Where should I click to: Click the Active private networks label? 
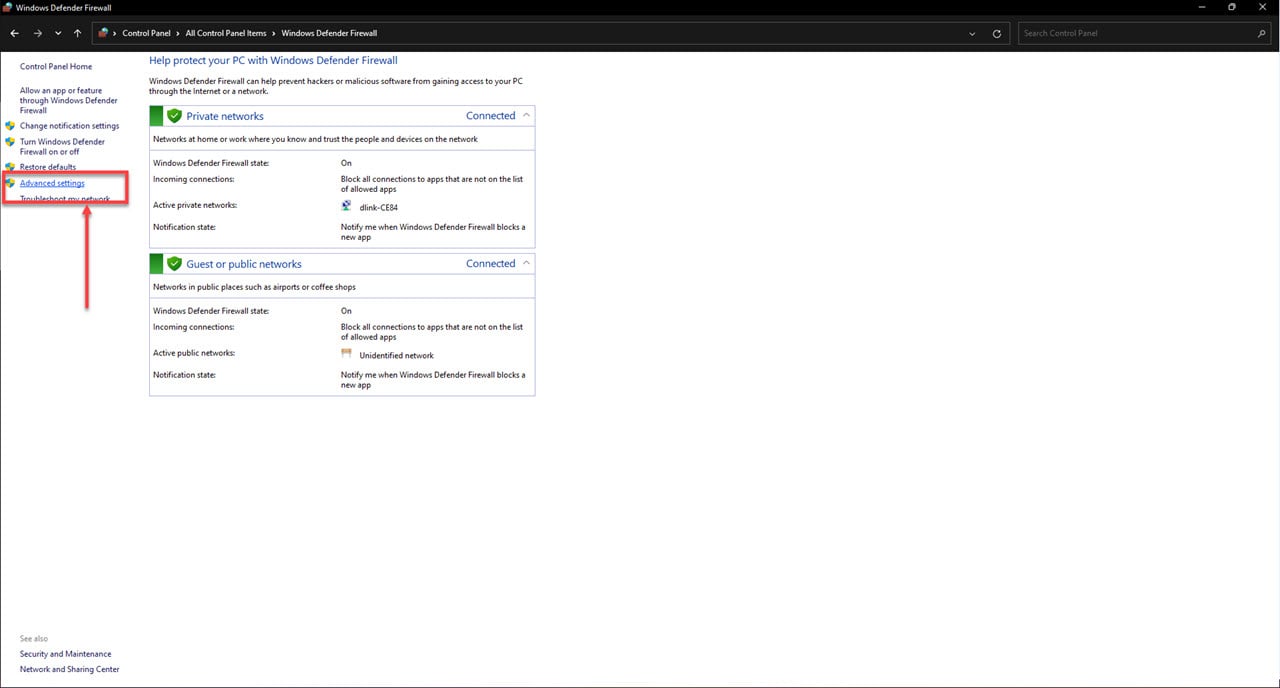195,205
